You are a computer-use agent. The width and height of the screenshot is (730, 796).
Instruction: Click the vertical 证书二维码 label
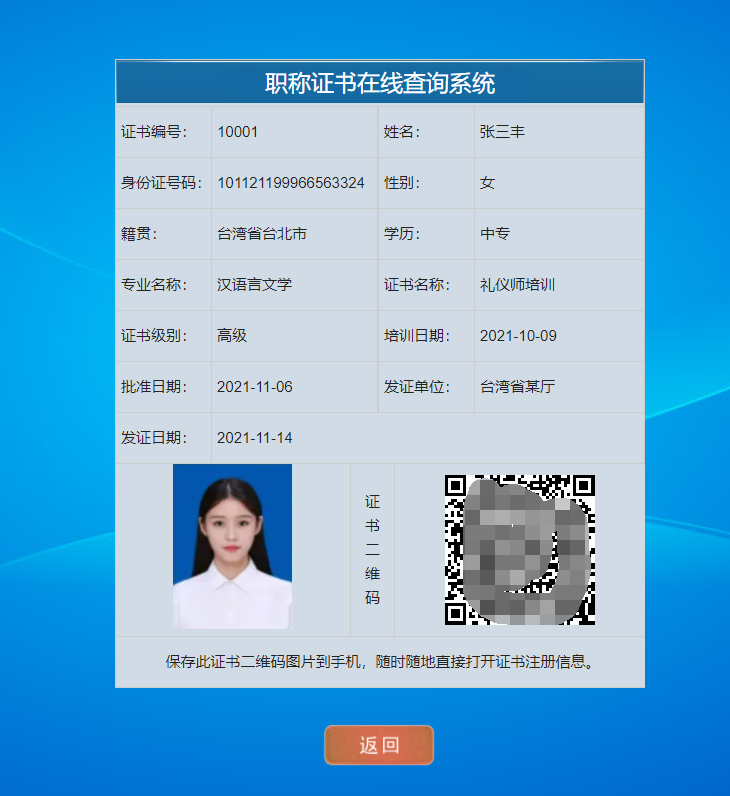tap(372, 550)
